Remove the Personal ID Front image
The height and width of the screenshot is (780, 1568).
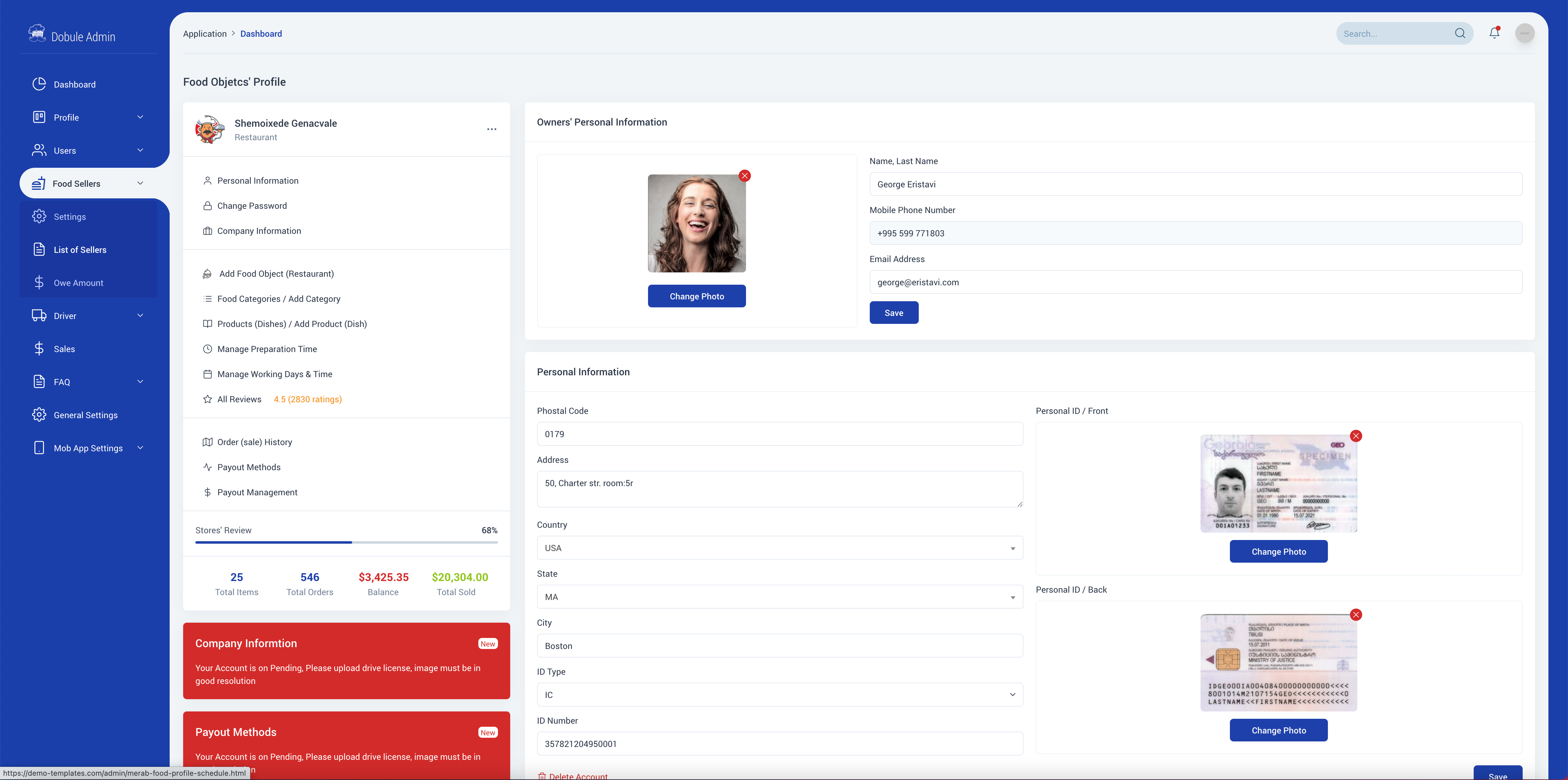click(1355, 436)
